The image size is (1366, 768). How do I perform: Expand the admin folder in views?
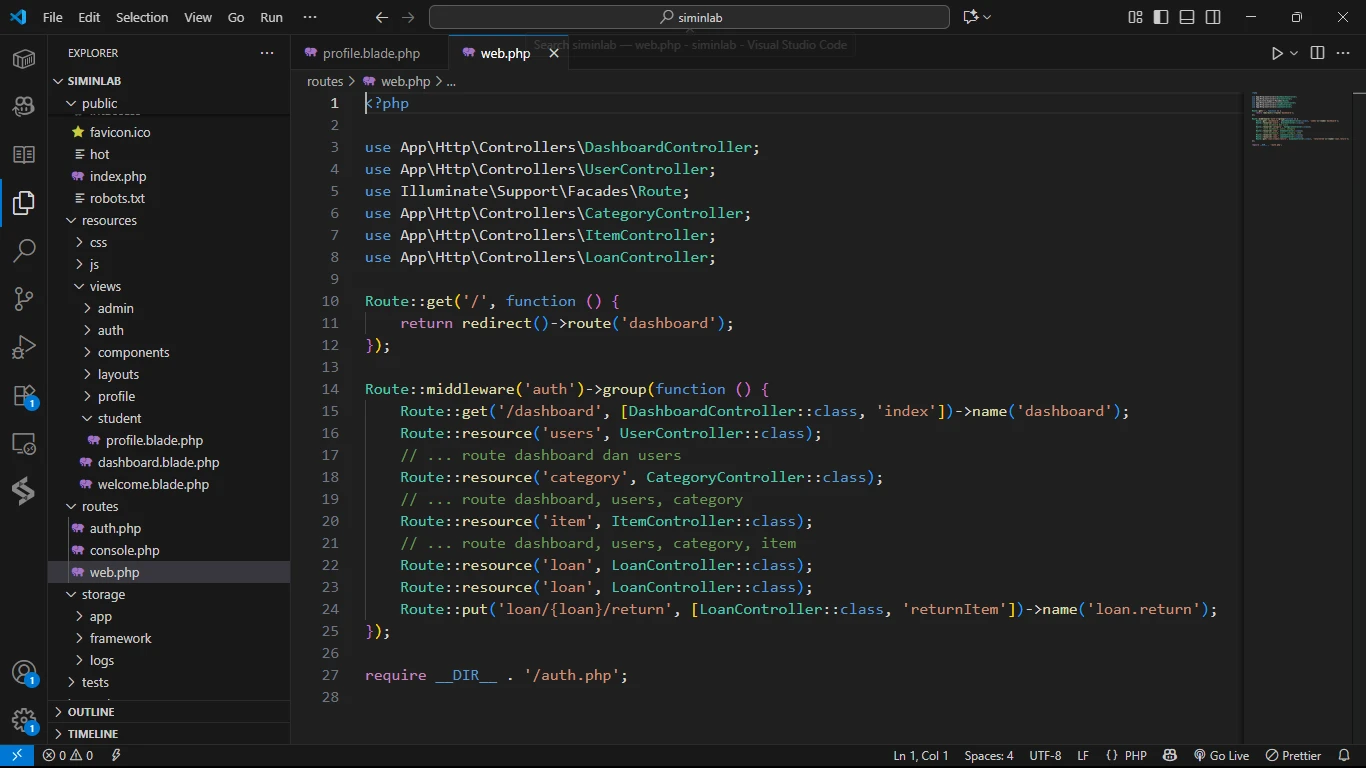click(115, 308)
